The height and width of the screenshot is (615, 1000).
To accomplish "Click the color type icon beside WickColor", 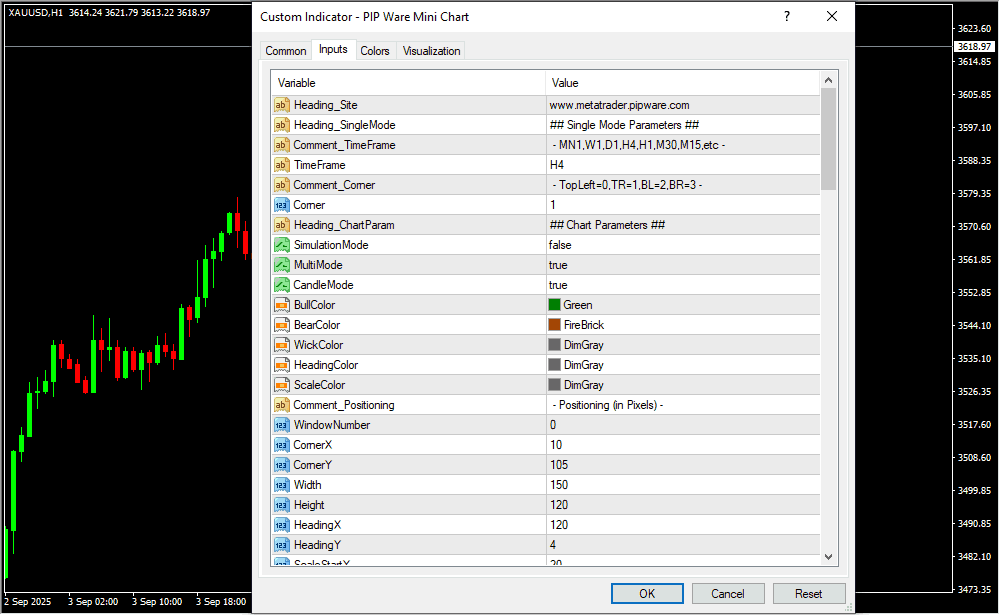I will pyautogui.click(x=281, y=345).
